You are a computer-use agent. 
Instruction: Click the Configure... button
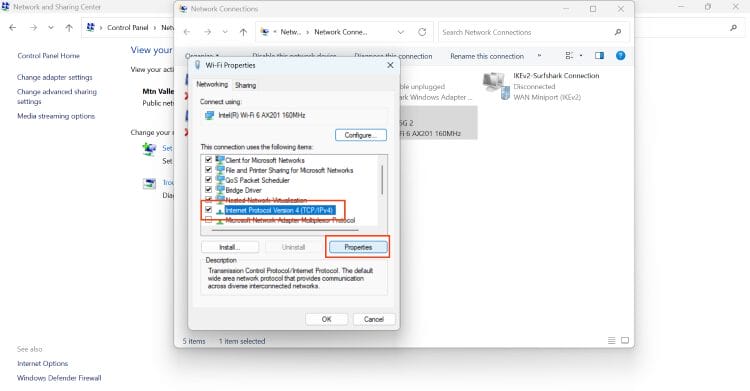click(x=361, y=135)
